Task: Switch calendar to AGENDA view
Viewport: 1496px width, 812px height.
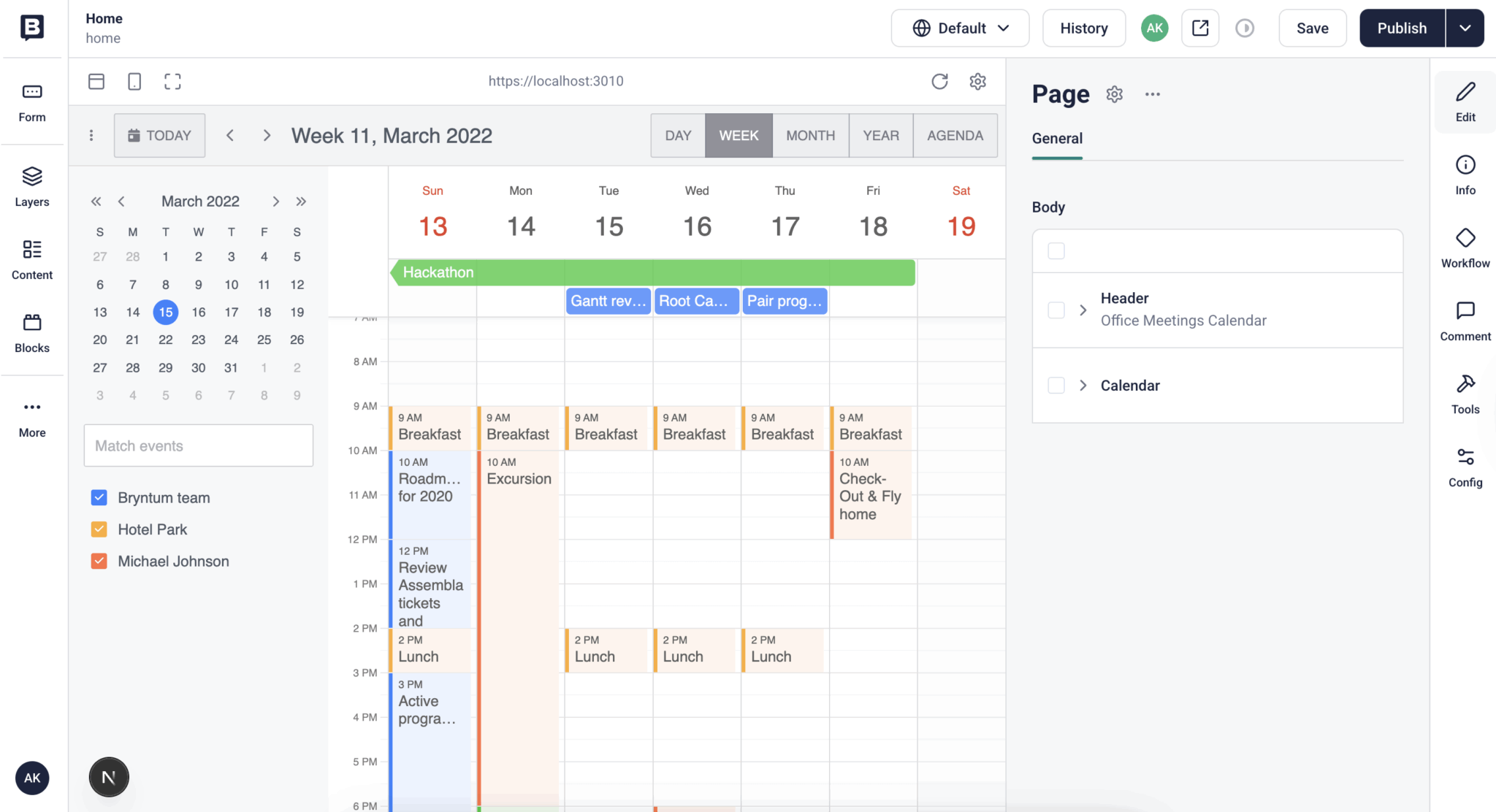Action: [x=955, y=135]
